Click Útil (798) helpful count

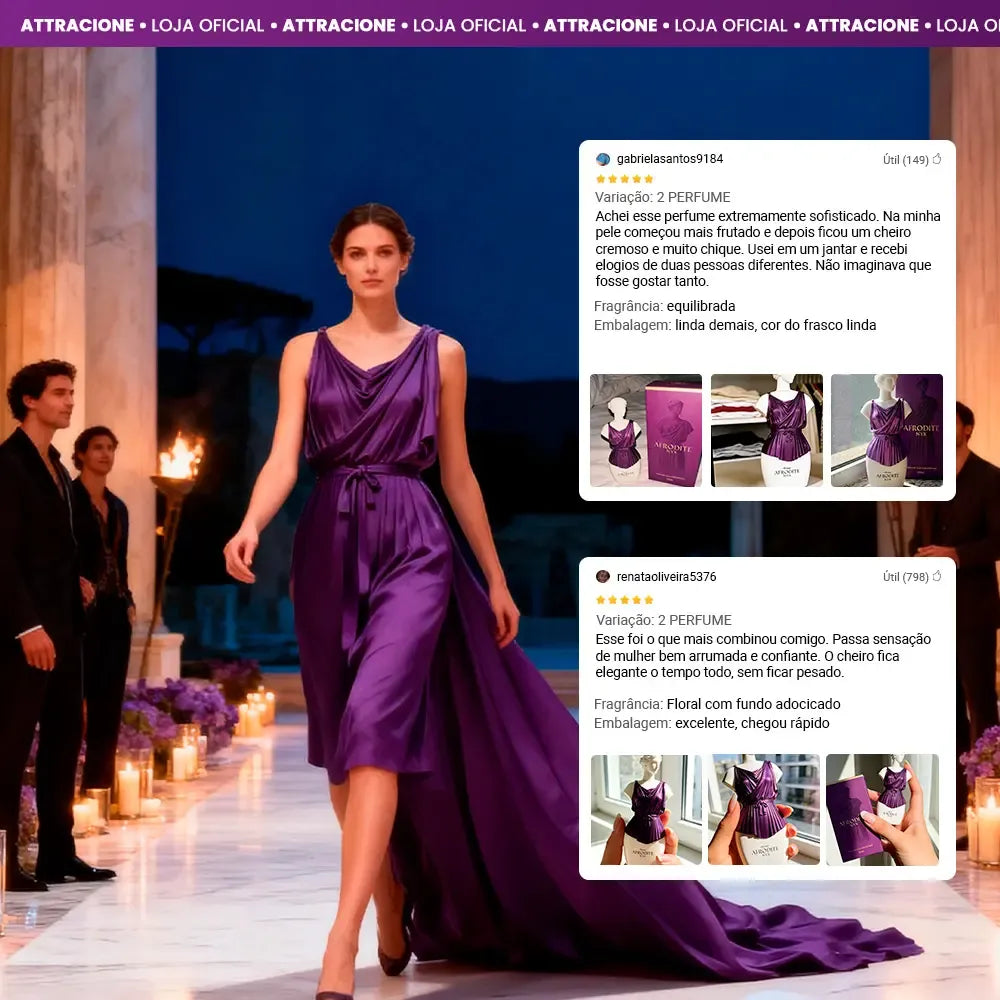906,577
